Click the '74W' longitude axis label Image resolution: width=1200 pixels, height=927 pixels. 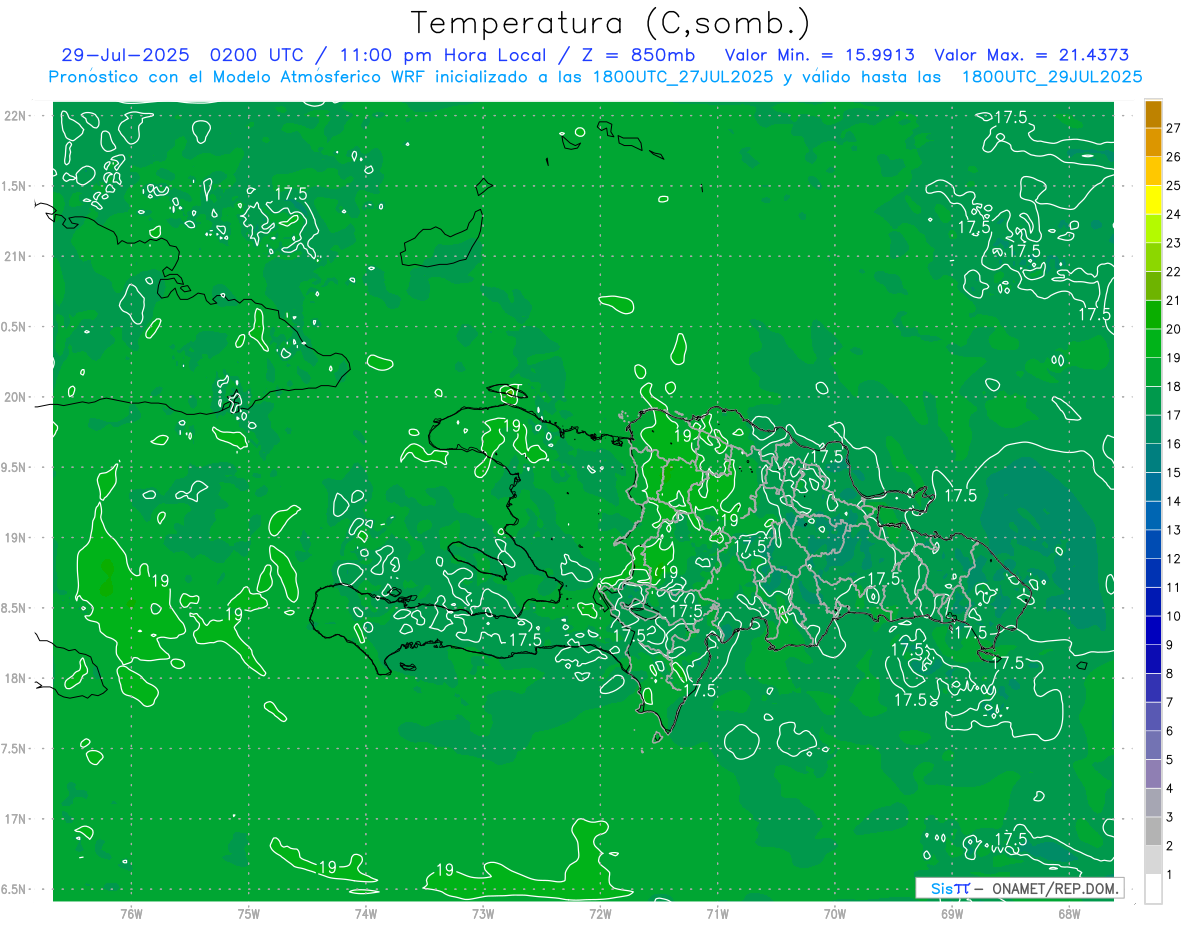click(365, 913)
